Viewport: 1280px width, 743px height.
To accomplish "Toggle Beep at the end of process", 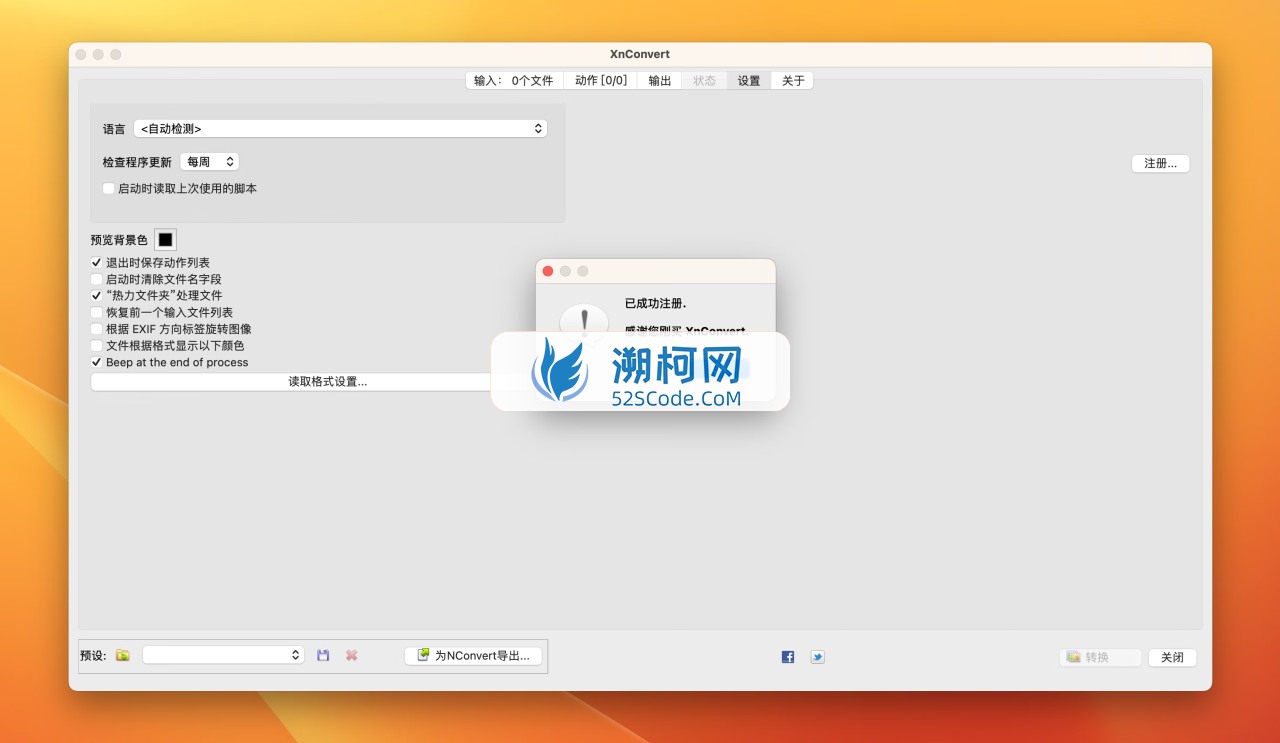I will 97,362.
